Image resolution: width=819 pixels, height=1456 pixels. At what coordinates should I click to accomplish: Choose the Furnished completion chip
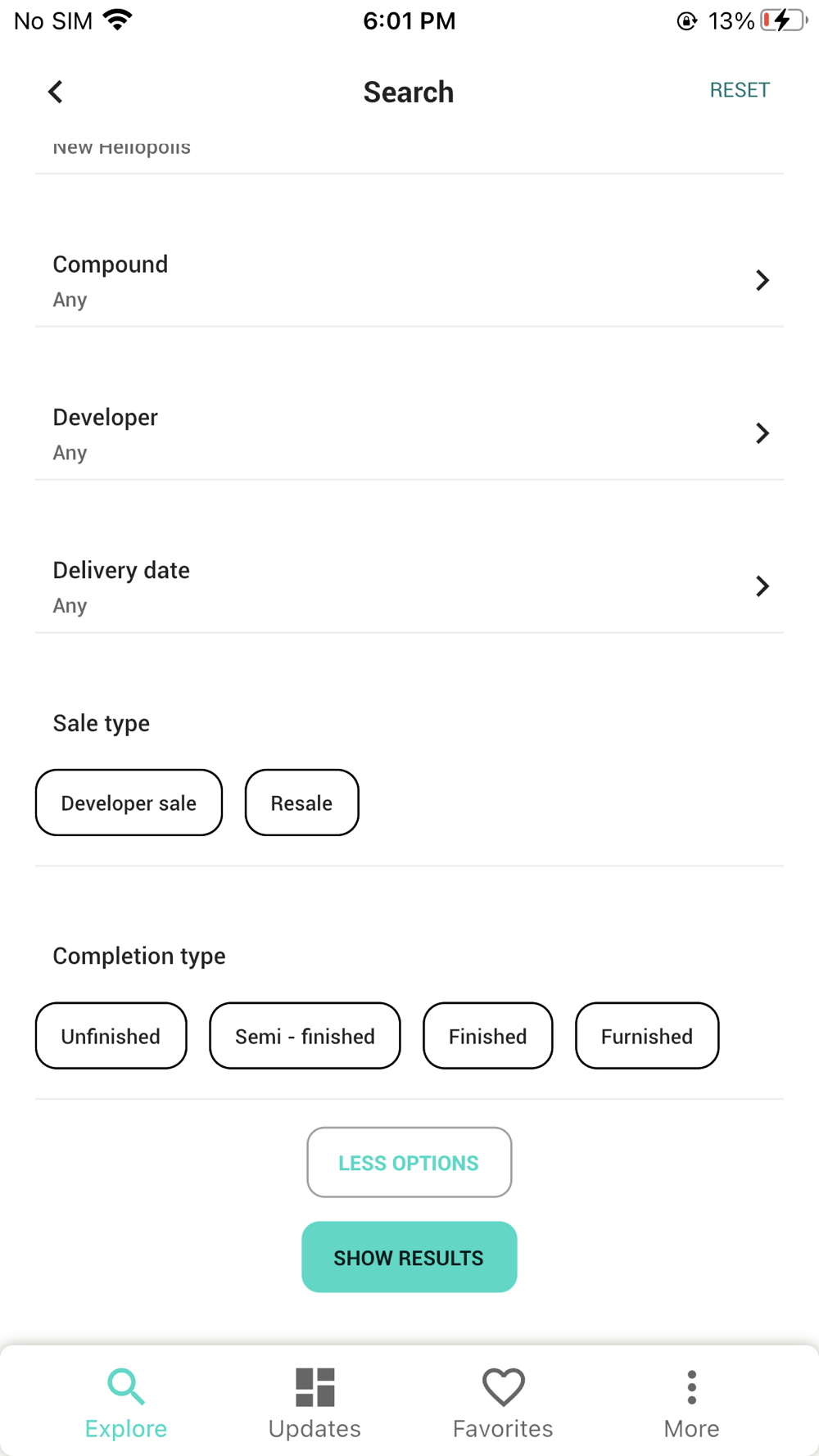tap(647, 1036)
